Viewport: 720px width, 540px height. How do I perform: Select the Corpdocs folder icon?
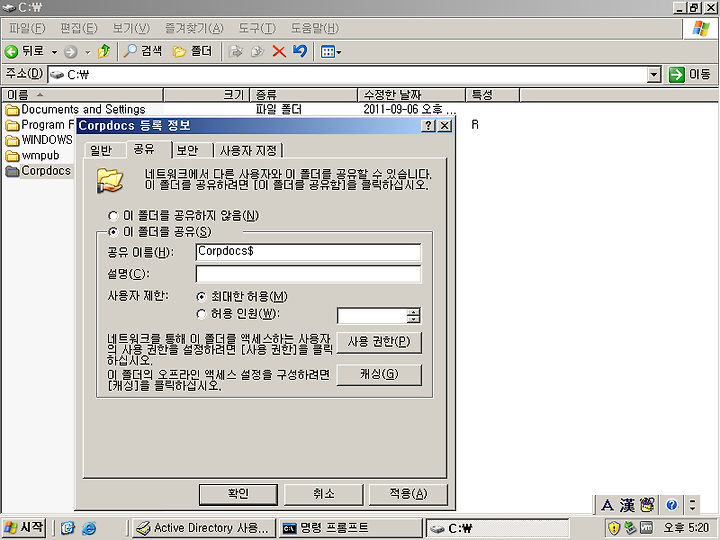(x=12, y=171)
